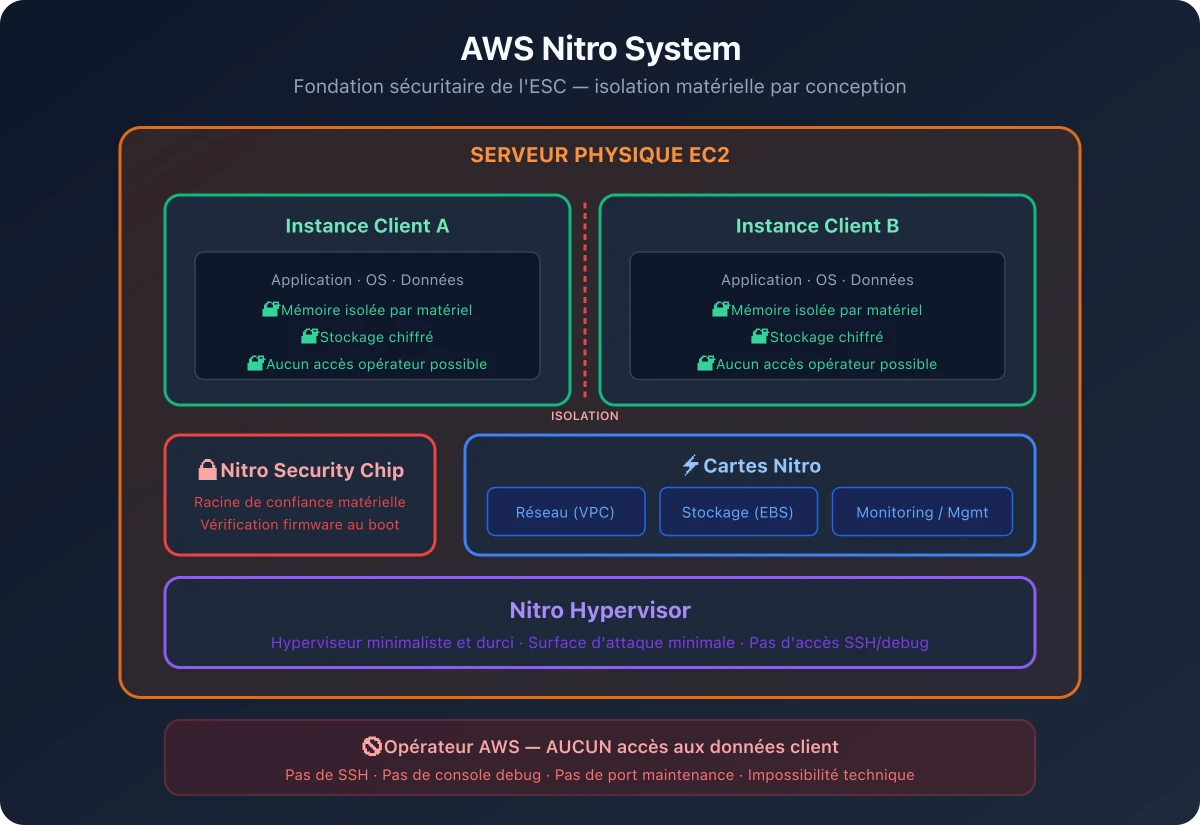The image size is (1200, 825).
Task: Click the SERVEUR PHYSIQUE EC2 heading
Action: 600,156
